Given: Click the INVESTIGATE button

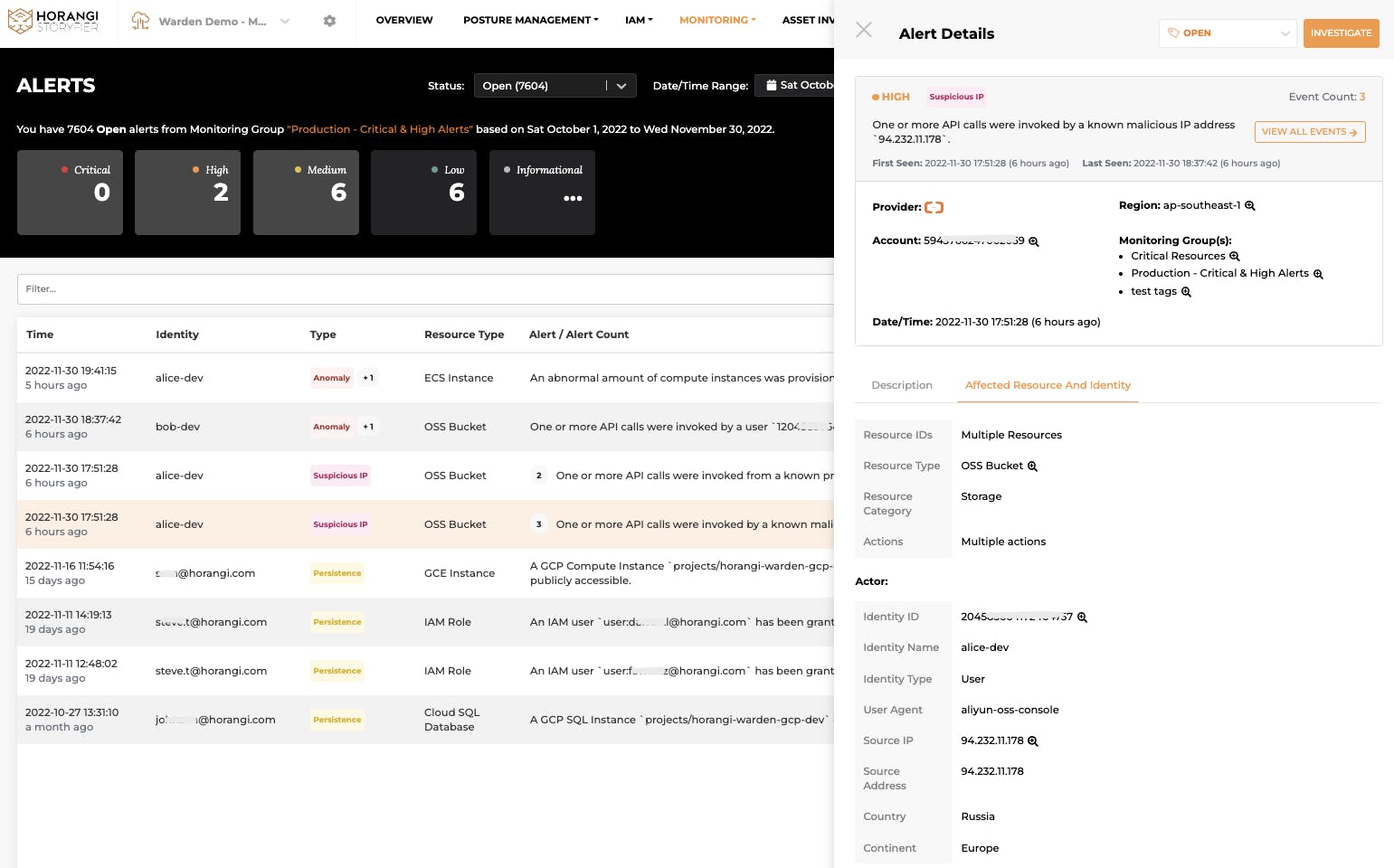Looking at the screenshot, I should [1341, 33].
